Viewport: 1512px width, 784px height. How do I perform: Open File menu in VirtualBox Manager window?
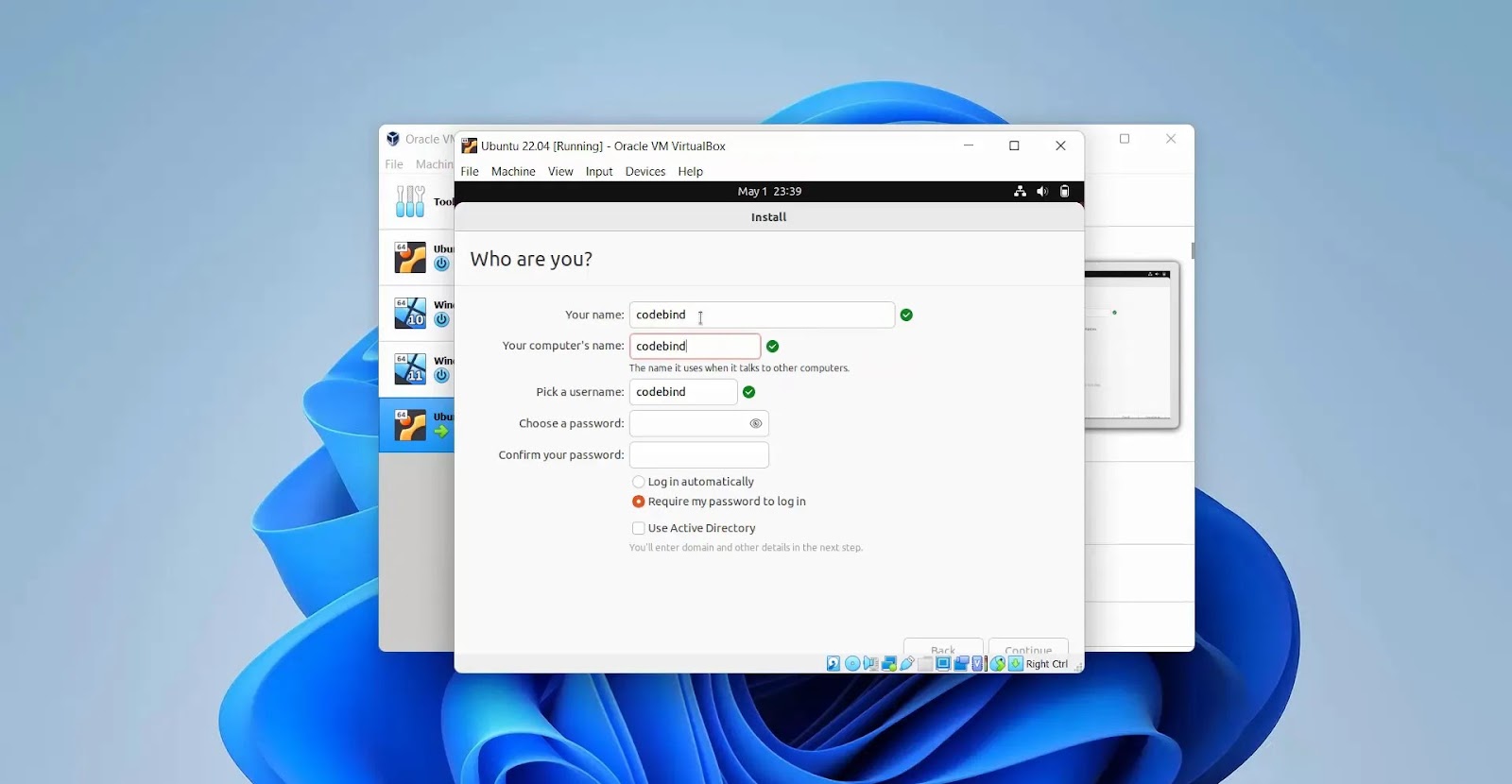[x=394, y=164]
